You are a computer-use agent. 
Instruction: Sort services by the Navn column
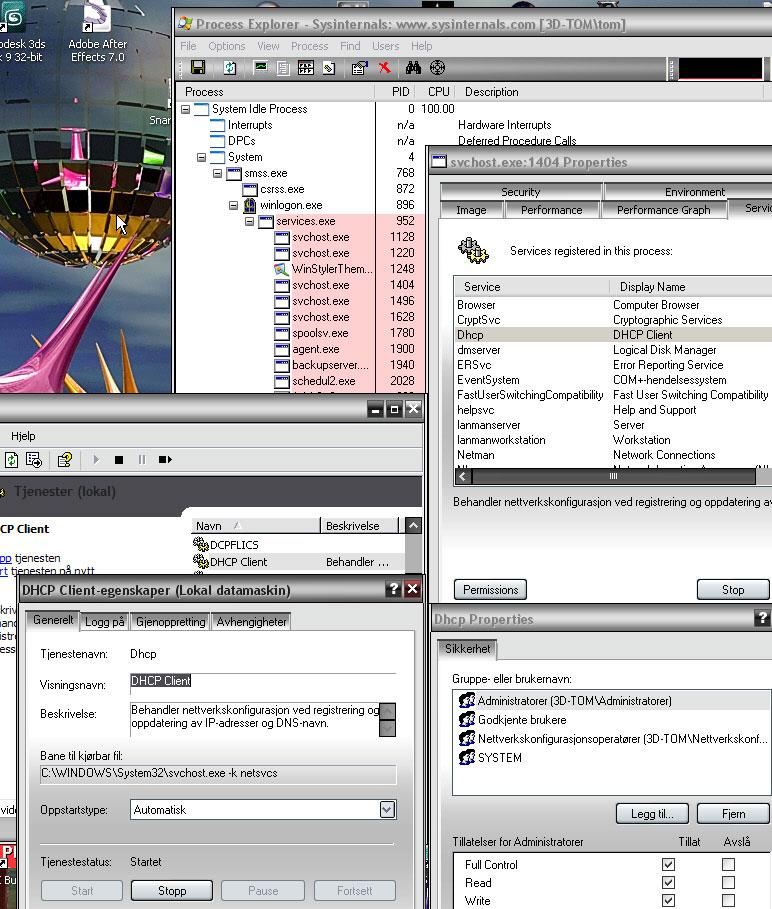click(256, 526)
